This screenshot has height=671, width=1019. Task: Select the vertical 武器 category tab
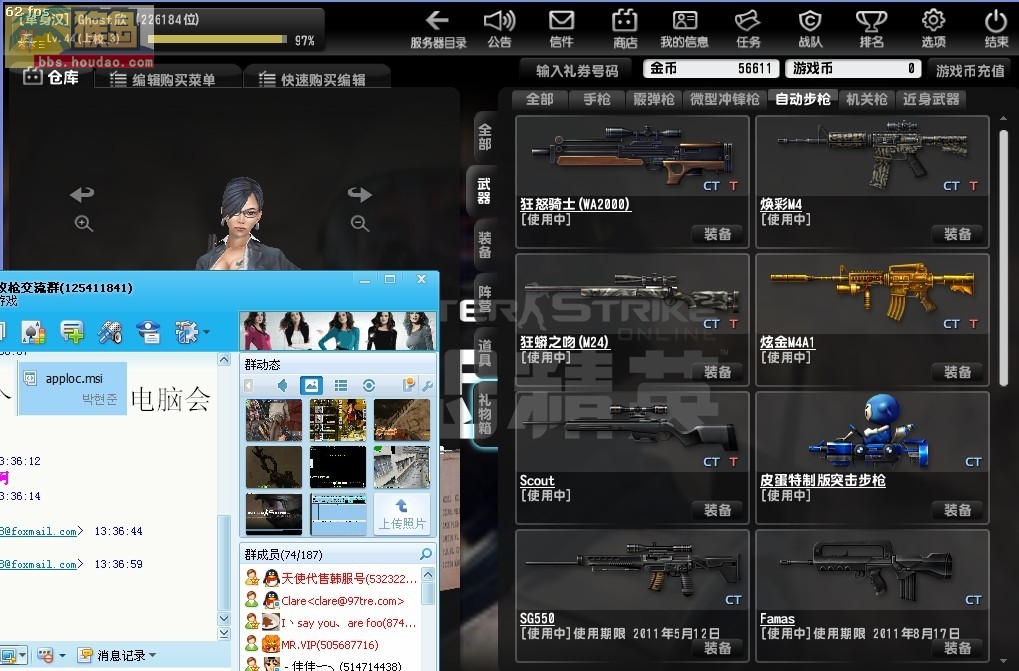tap(484, 191)
